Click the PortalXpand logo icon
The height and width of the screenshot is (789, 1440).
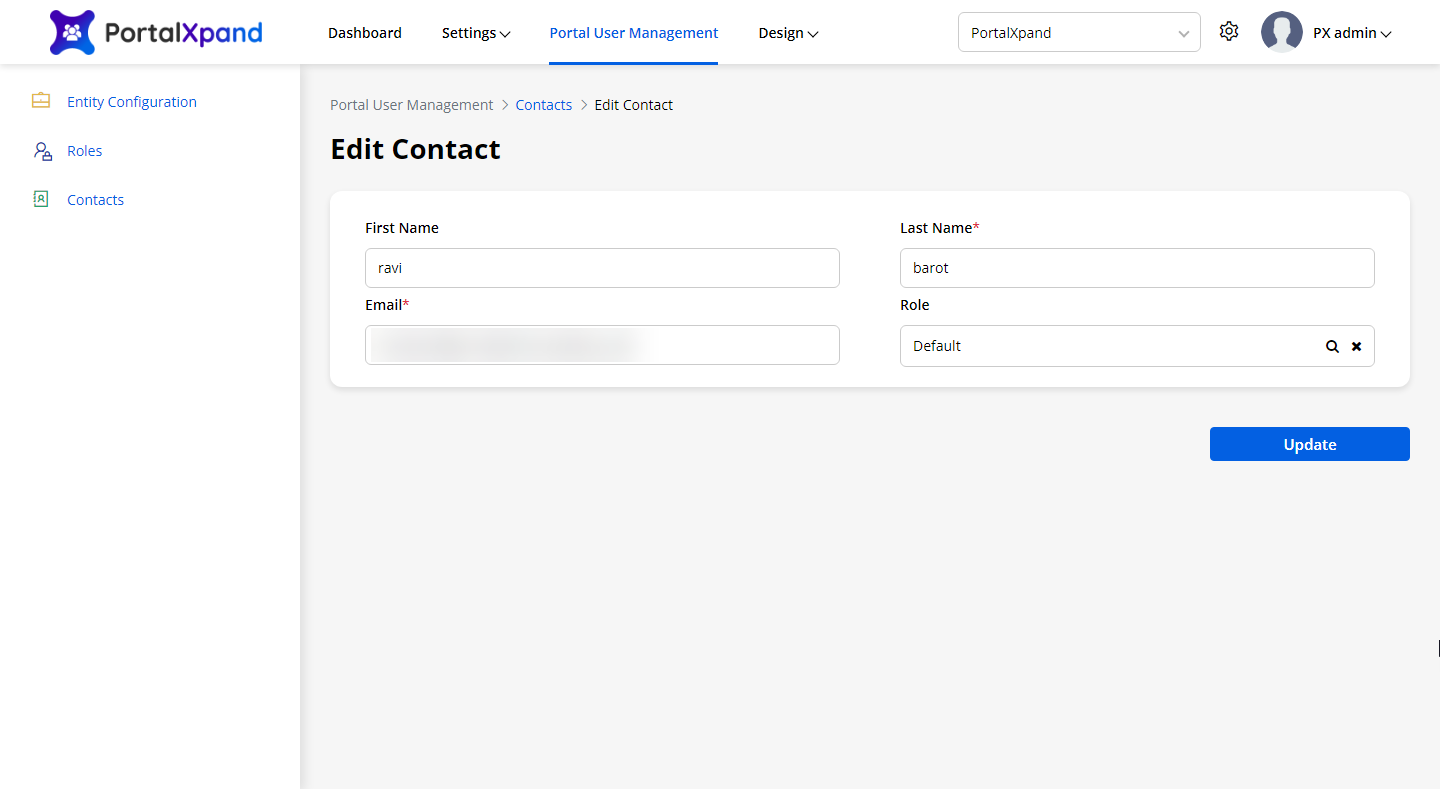click(x=72, y=33)
